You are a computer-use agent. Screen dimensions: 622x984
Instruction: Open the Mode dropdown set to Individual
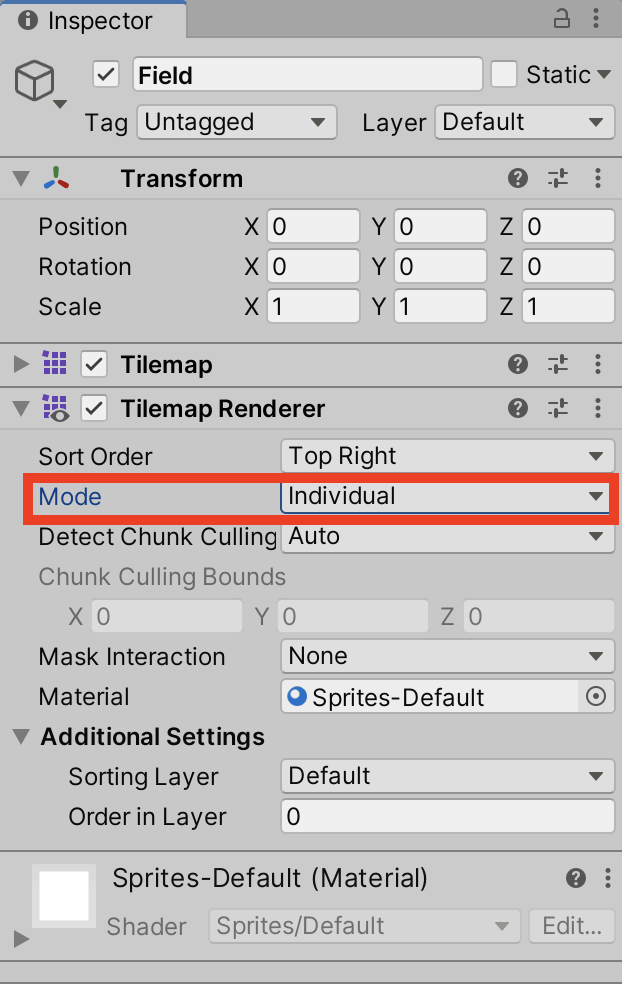(447, 497)
